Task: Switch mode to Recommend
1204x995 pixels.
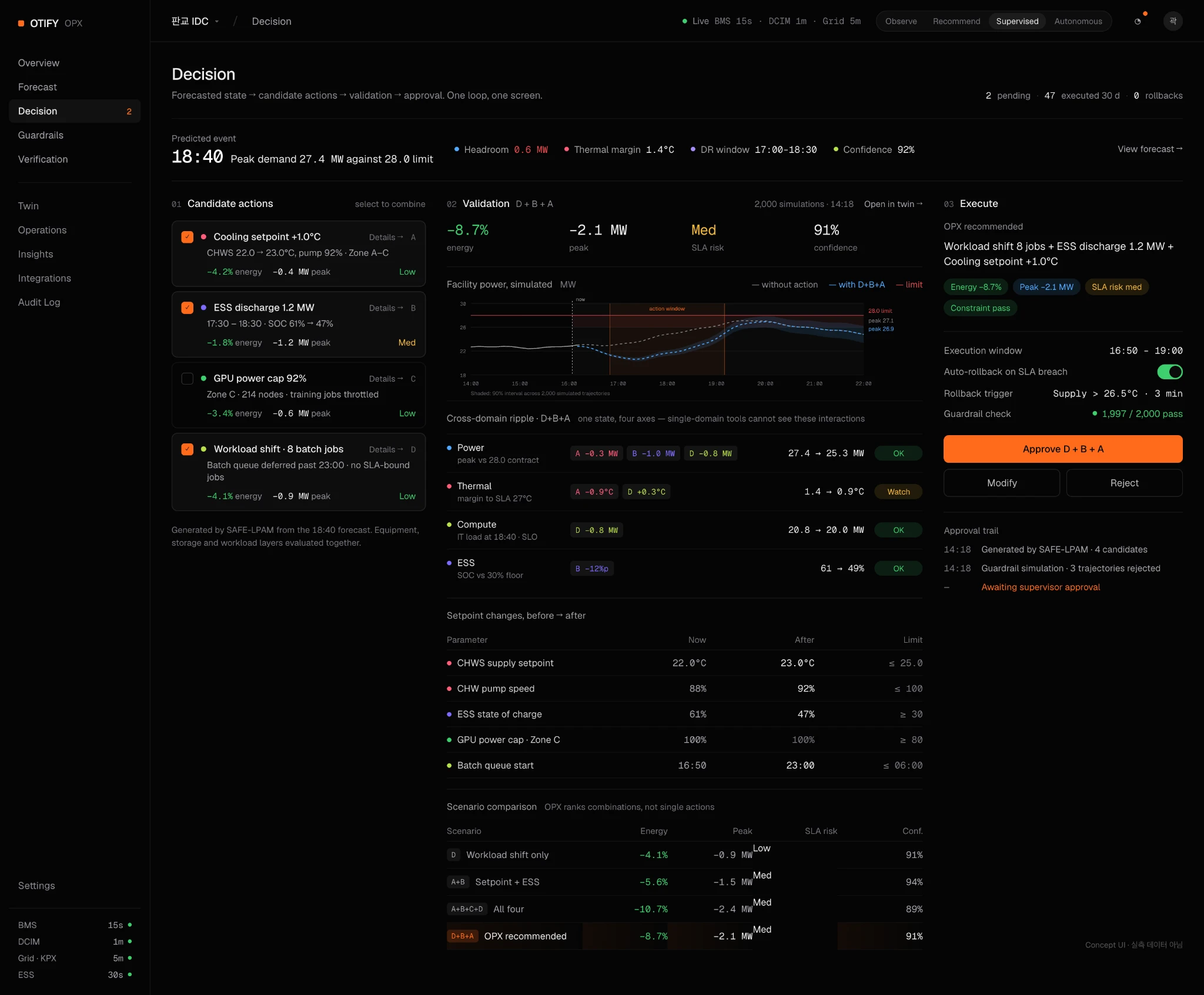Action: click(x=956, y=21)
